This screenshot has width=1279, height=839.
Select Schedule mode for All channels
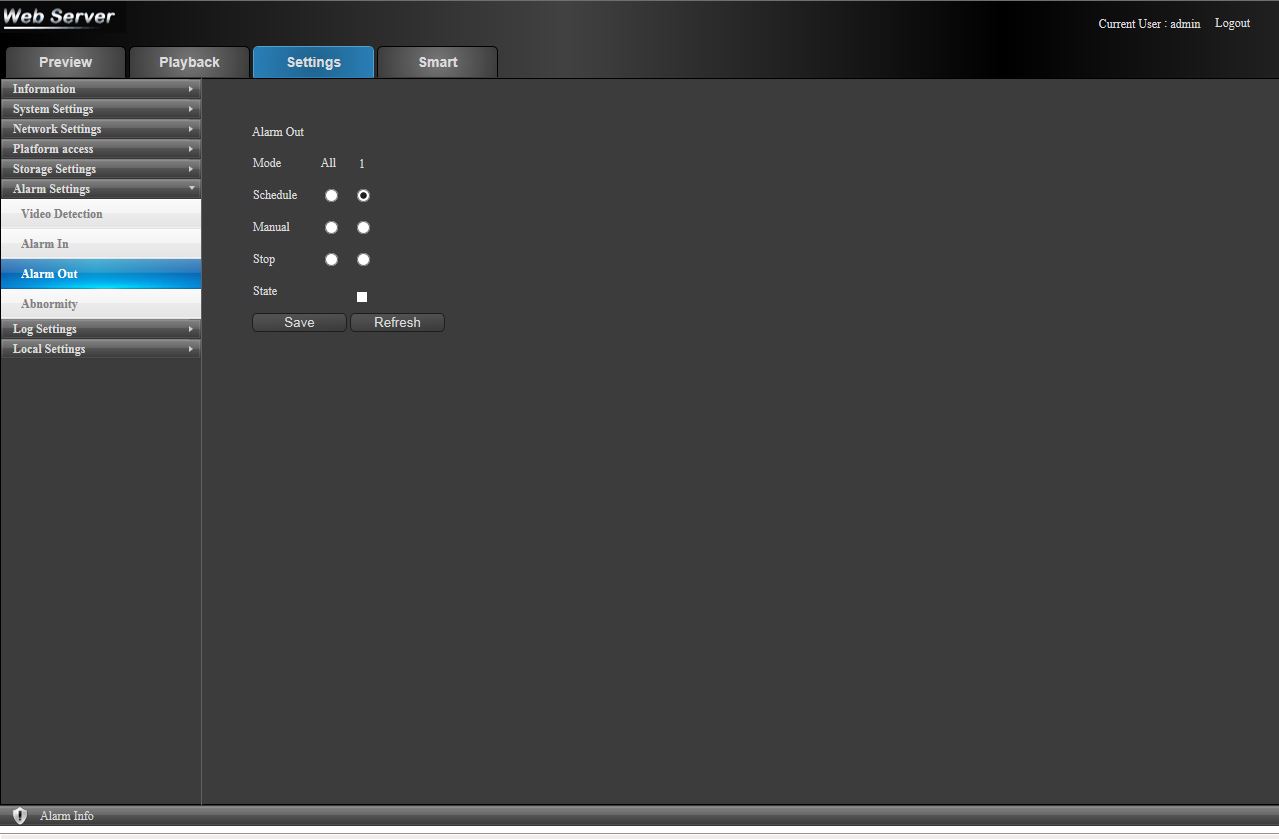click(x=331, y=196)
